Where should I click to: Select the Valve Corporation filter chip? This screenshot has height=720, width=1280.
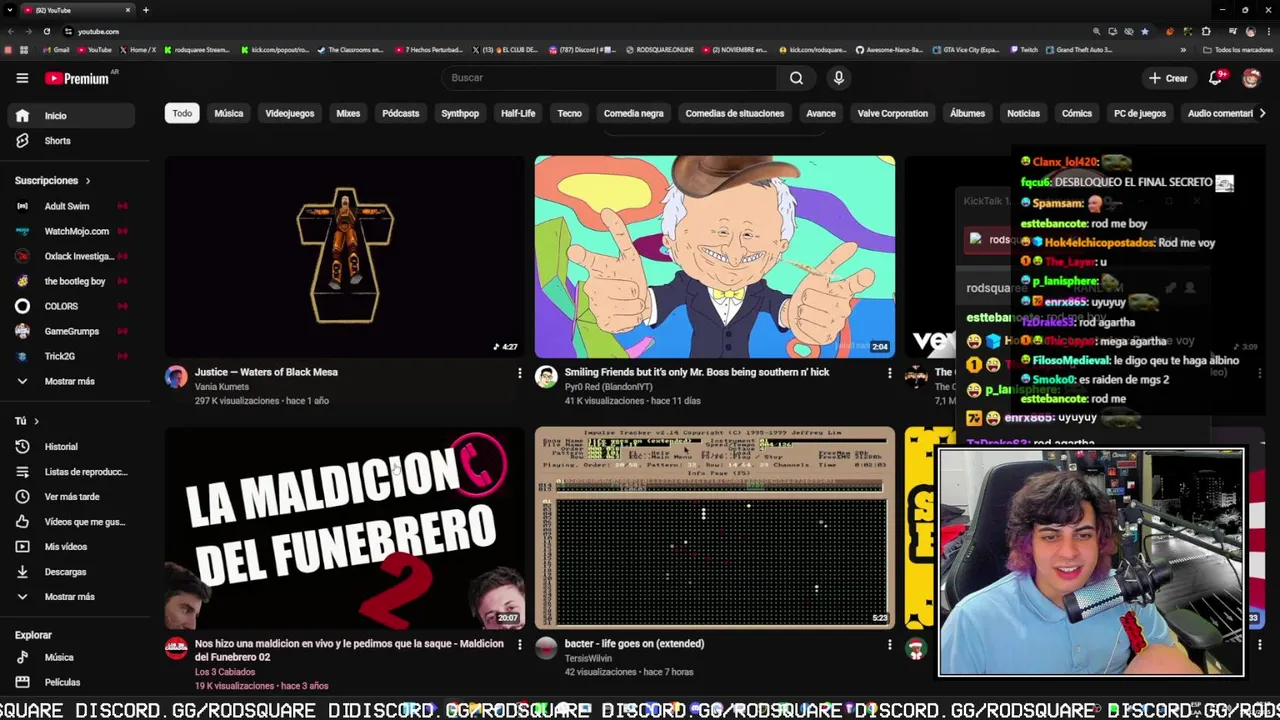(x=893, y=113)
